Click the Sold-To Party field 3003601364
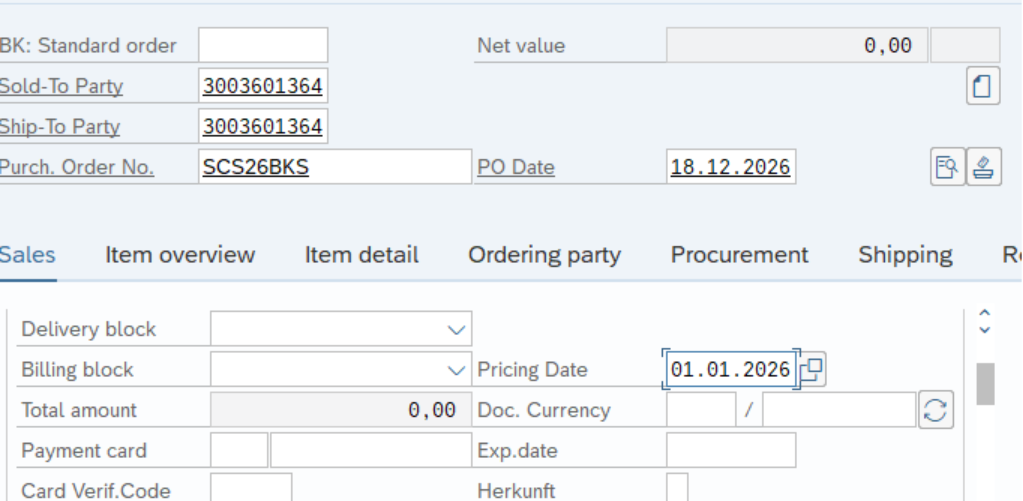Screen dimensions: 1023x501 pos(263,85)
